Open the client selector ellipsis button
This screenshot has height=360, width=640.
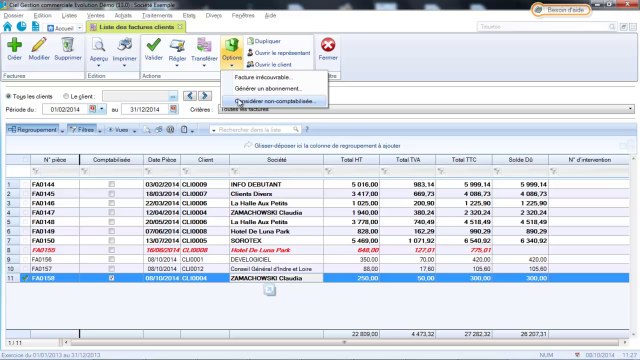point(173,96)
